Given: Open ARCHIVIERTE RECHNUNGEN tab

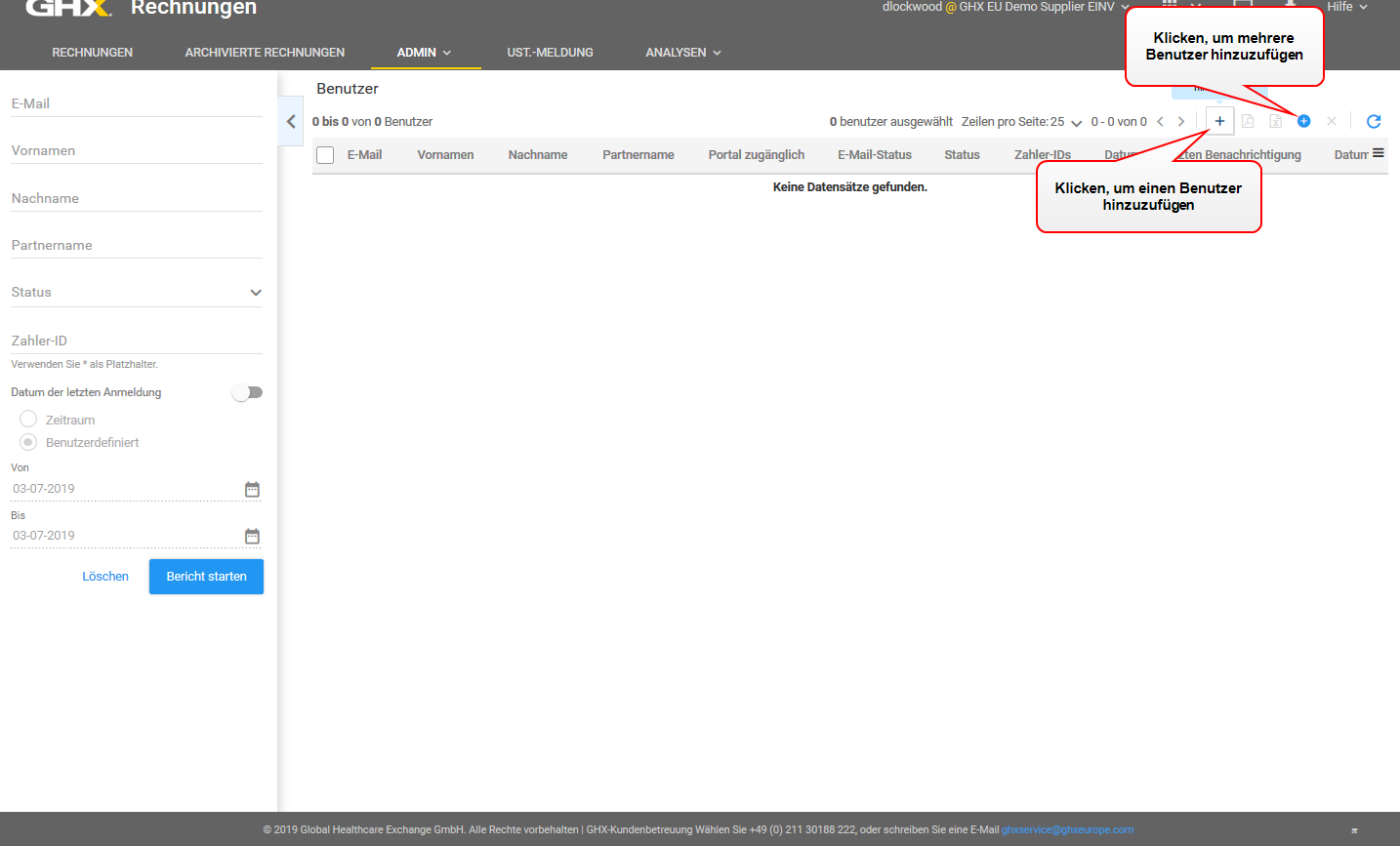Looking at the screenshot, I should (265, 53).
